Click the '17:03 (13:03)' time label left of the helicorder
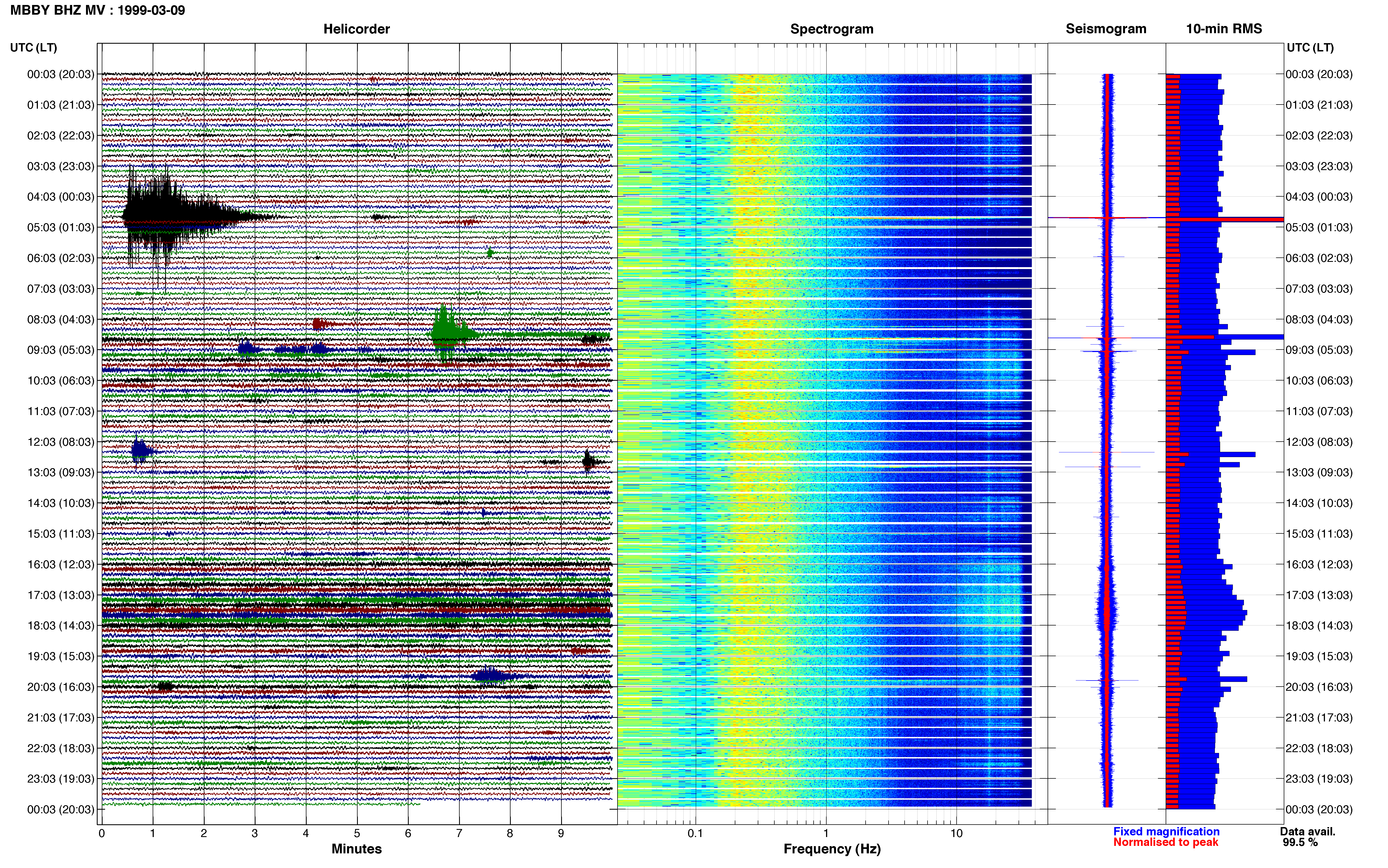 (60, 595)
